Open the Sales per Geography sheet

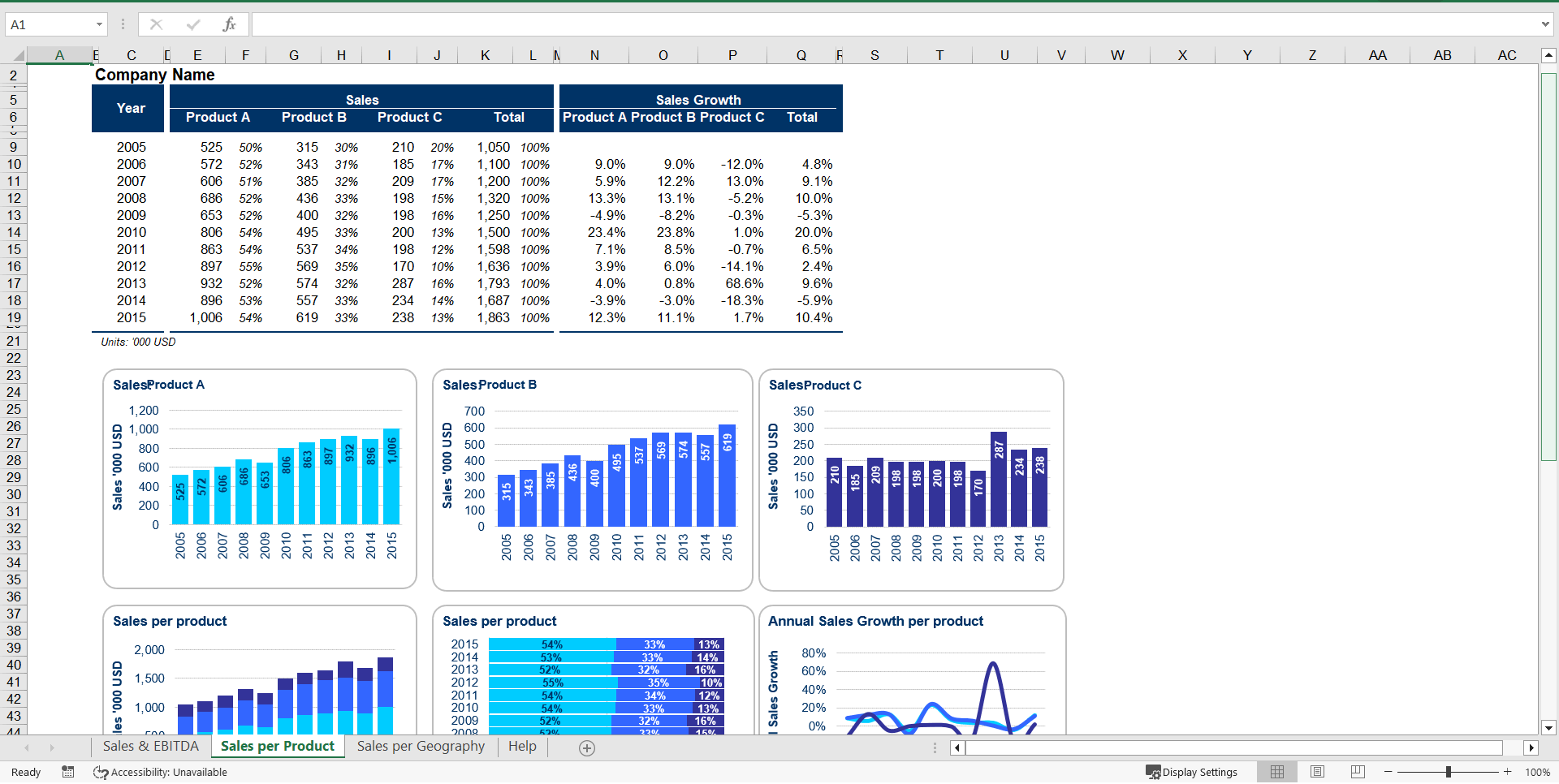(x=420, y=746)
